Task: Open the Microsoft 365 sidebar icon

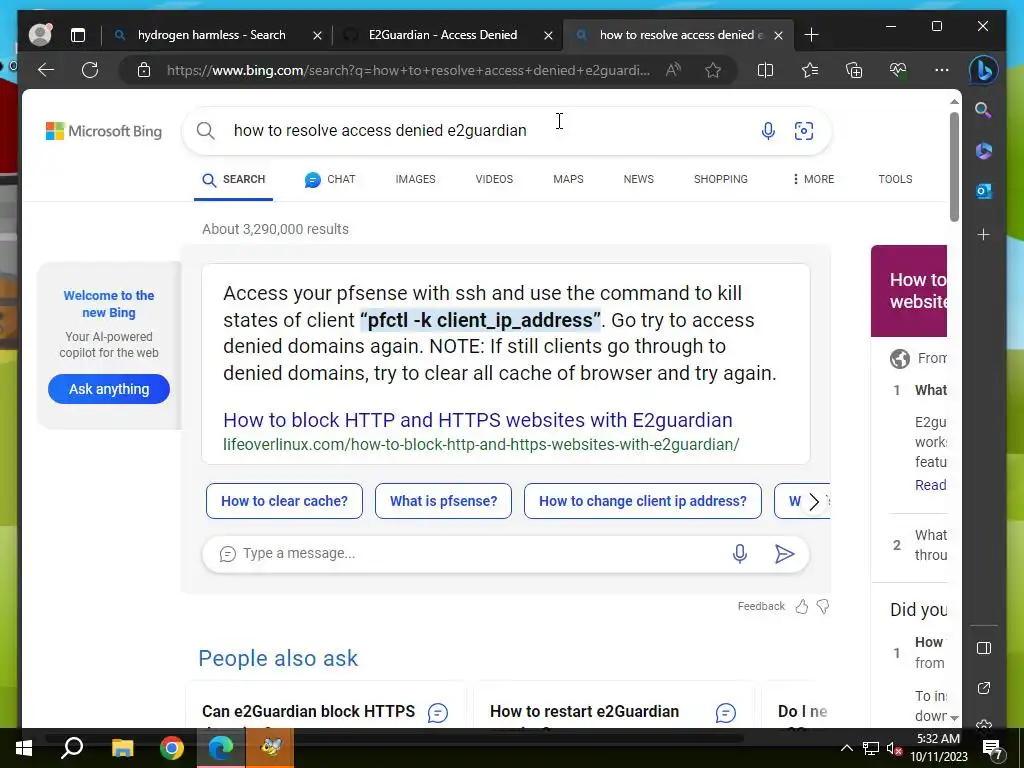Action: click(x=984, y=151)
